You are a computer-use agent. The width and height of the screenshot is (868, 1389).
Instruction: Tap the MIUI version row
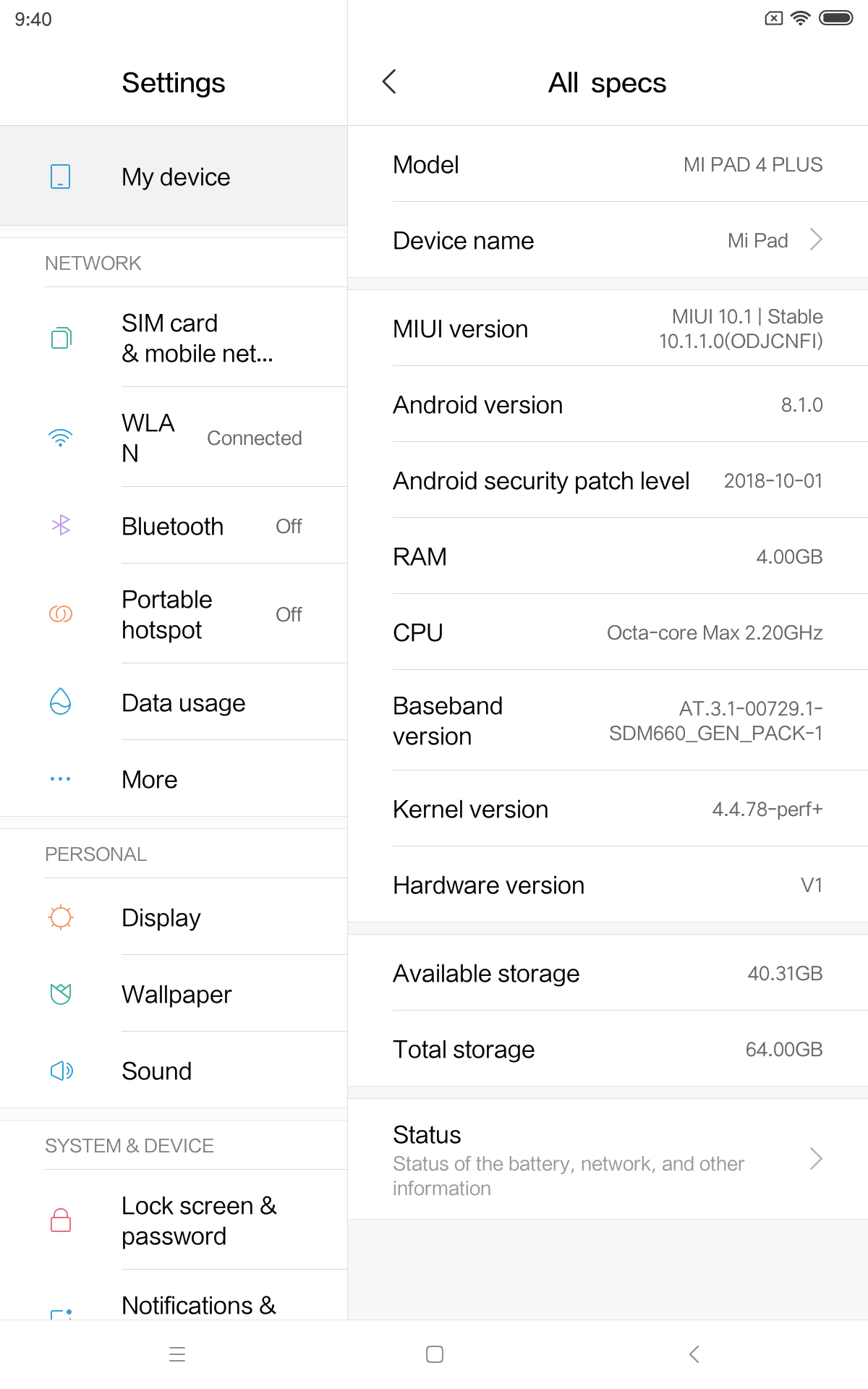coord(608,329)
